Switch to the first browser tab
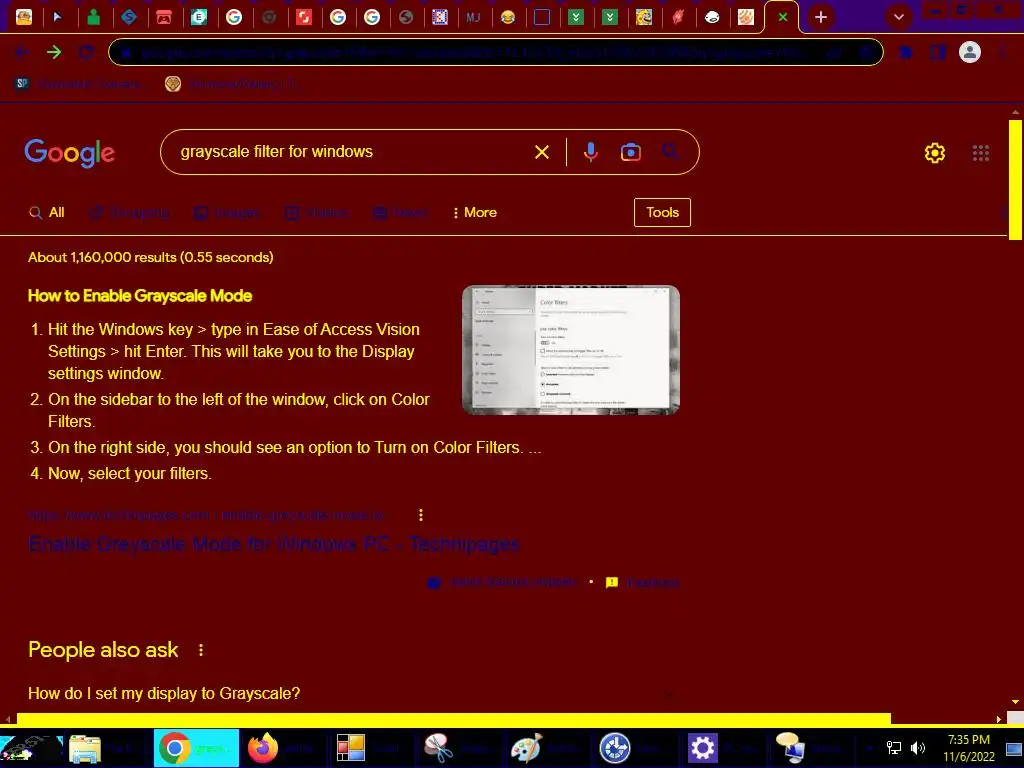 pyautogui.click(x=24, y=18)
